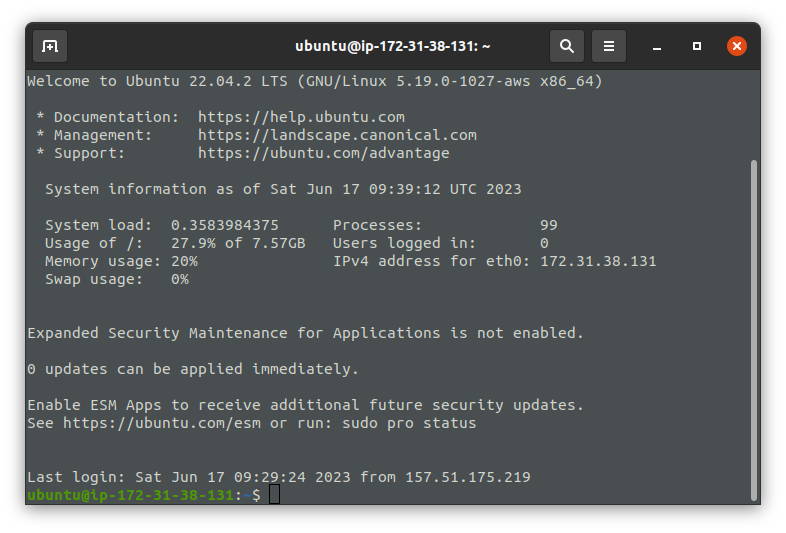Click the terminal cursor at the prompt
This screenshot has width=786, height=533.
coord(274,495)
